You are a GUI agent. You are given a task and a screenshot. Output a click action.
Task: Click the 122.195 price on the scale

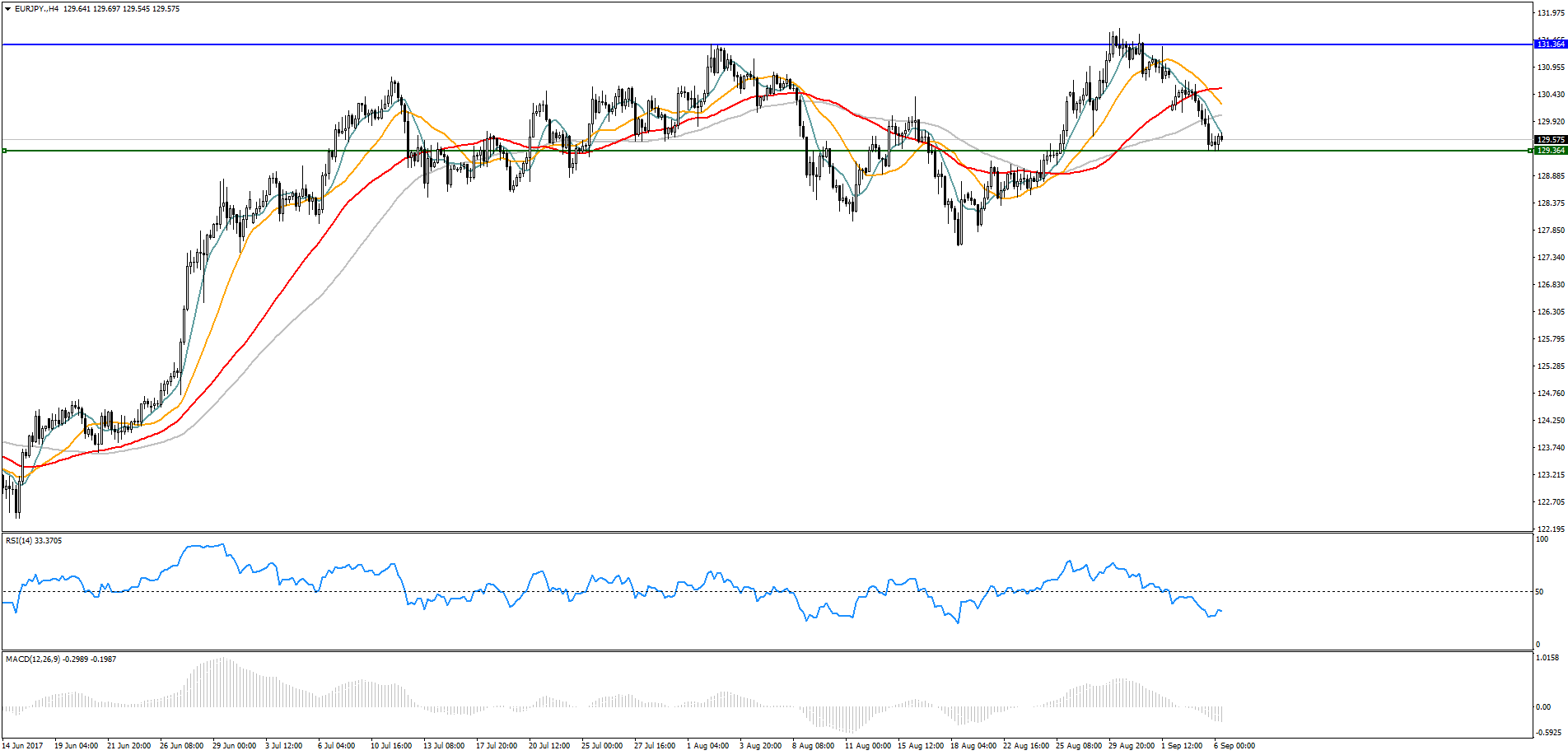(1551, 529)
